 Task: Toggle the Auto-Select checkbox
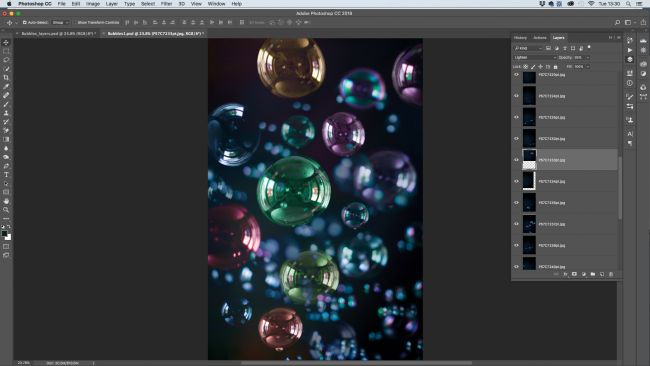(x=25, y=22)
